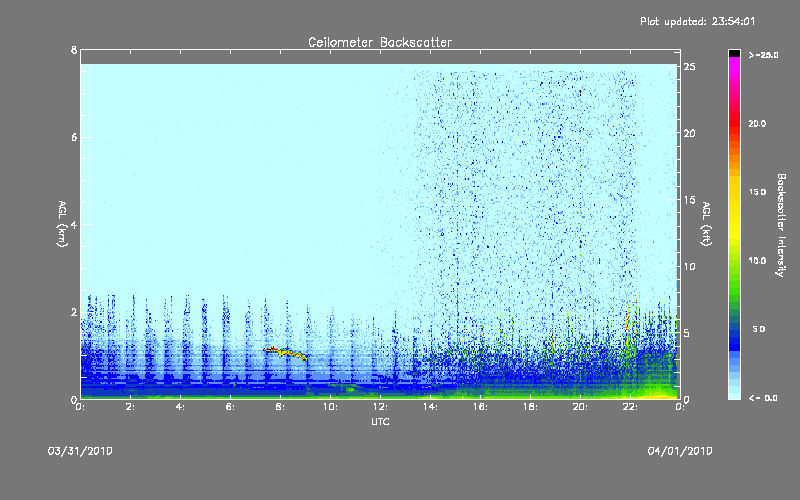Viewport: 800px width, 500px height.
Task: Click the "16:" UTC hour tick
Action: tap(480, 407)
